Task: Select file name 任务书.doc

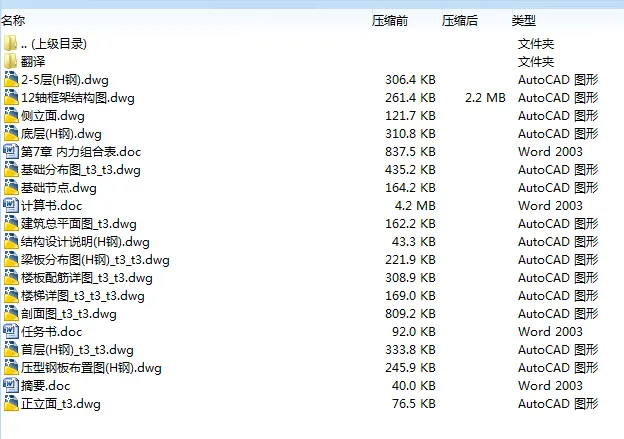Action: (x=51, y=332)
